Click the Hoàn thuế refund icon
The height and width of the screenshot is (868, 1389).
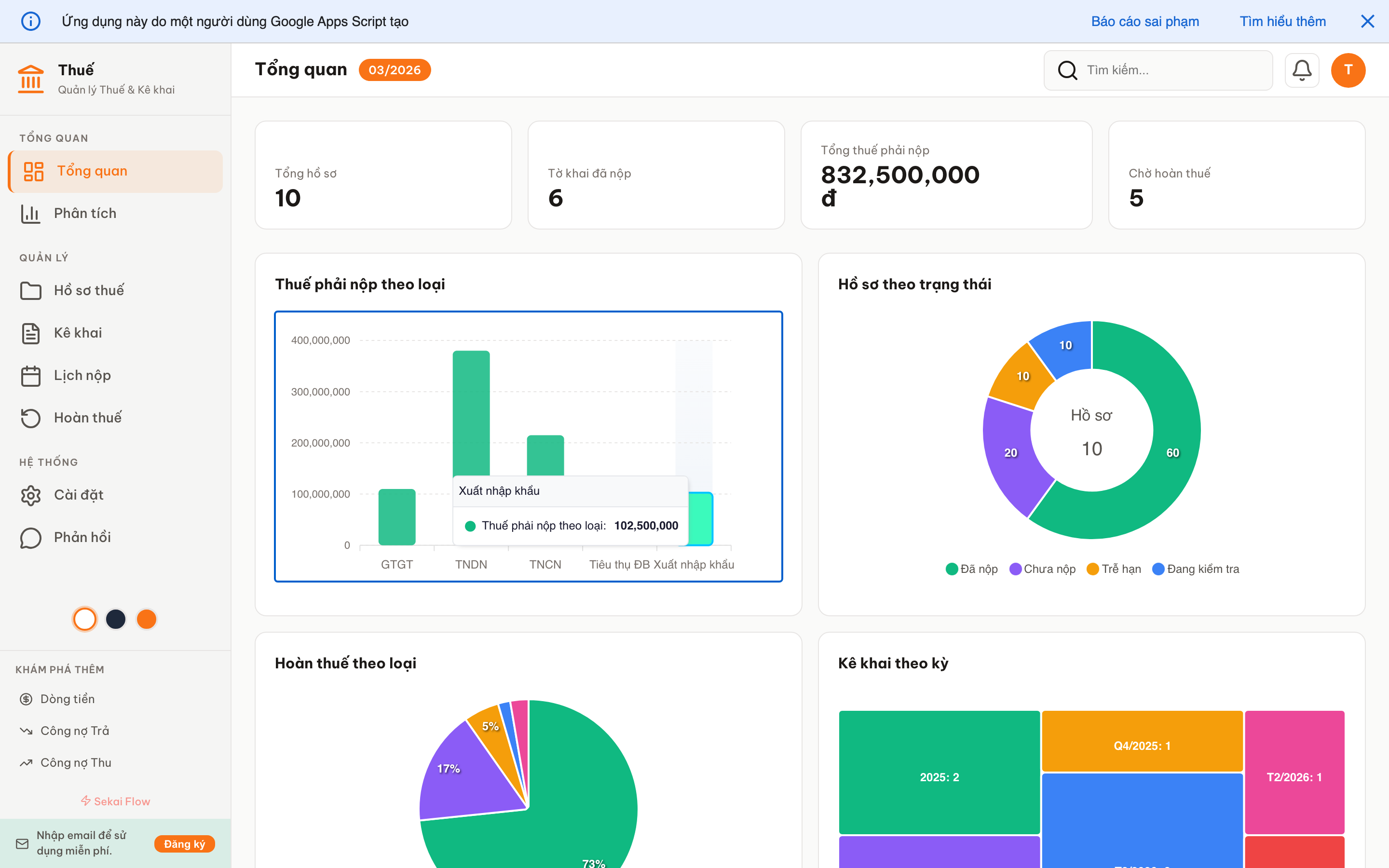point(31,418)
